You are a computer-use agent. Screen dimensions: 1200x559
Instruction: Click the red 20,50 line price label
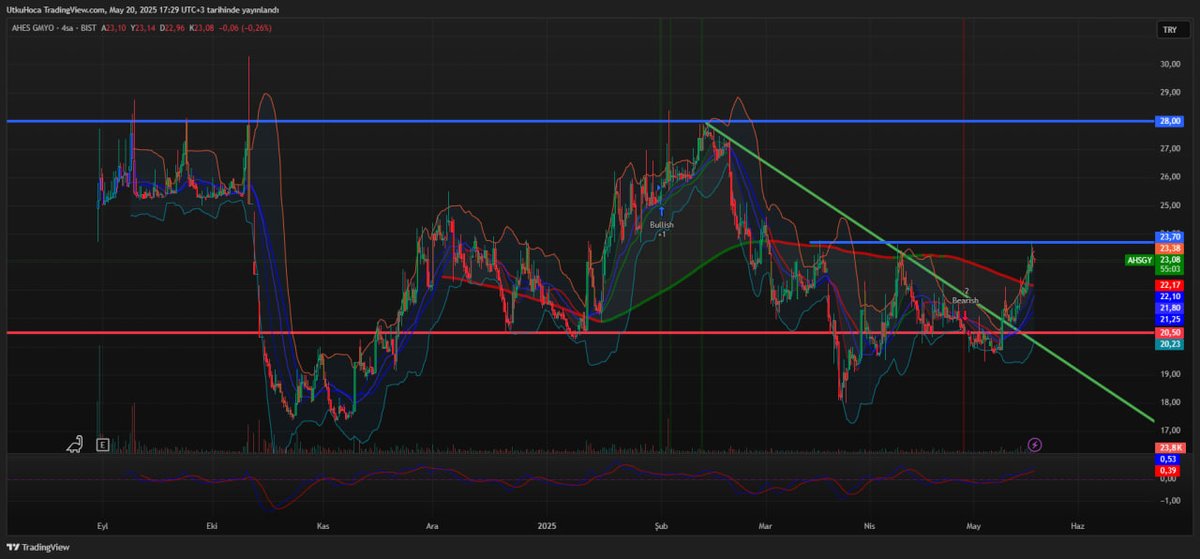click(1169, 332)
